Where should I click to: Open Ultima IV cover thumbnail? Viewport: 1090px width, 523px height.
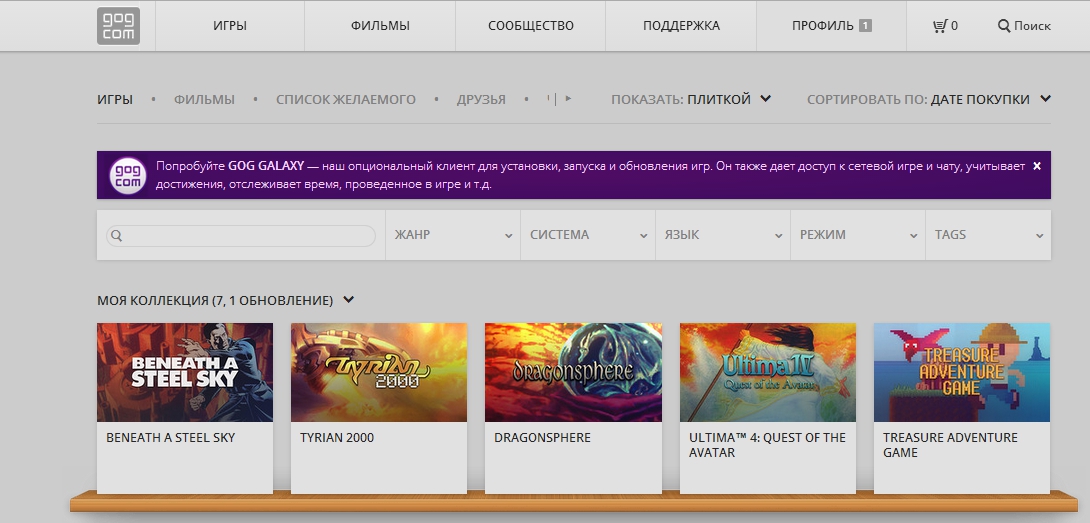(768, 372)
